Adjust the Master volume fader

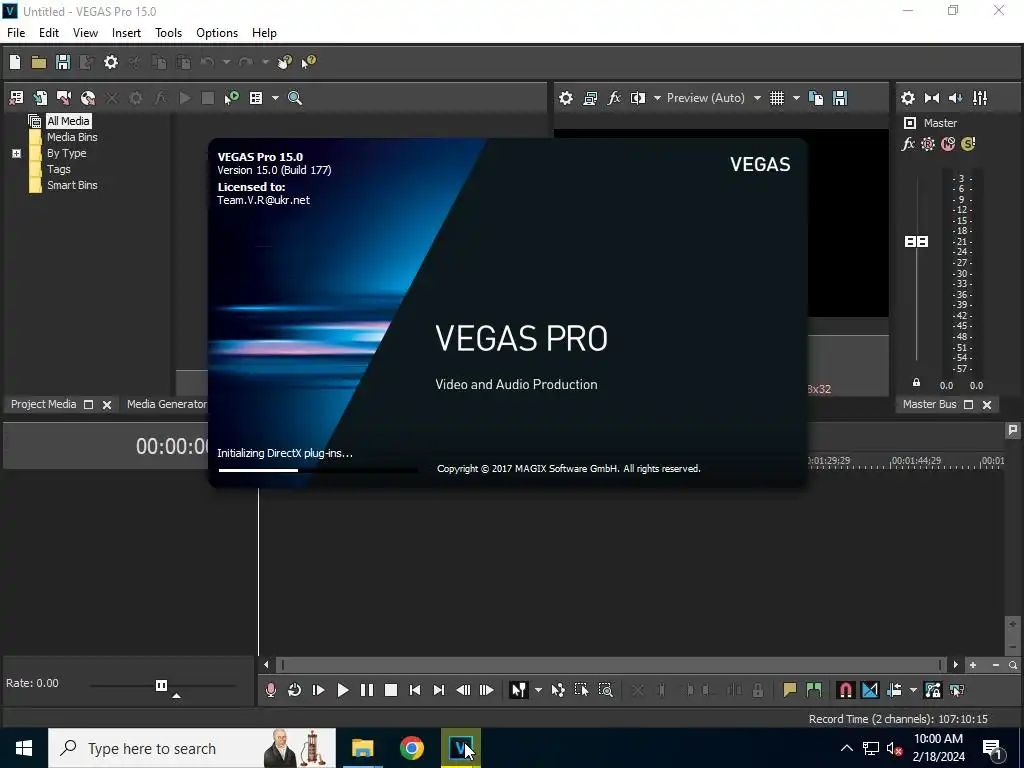click(x=916, y=242)
